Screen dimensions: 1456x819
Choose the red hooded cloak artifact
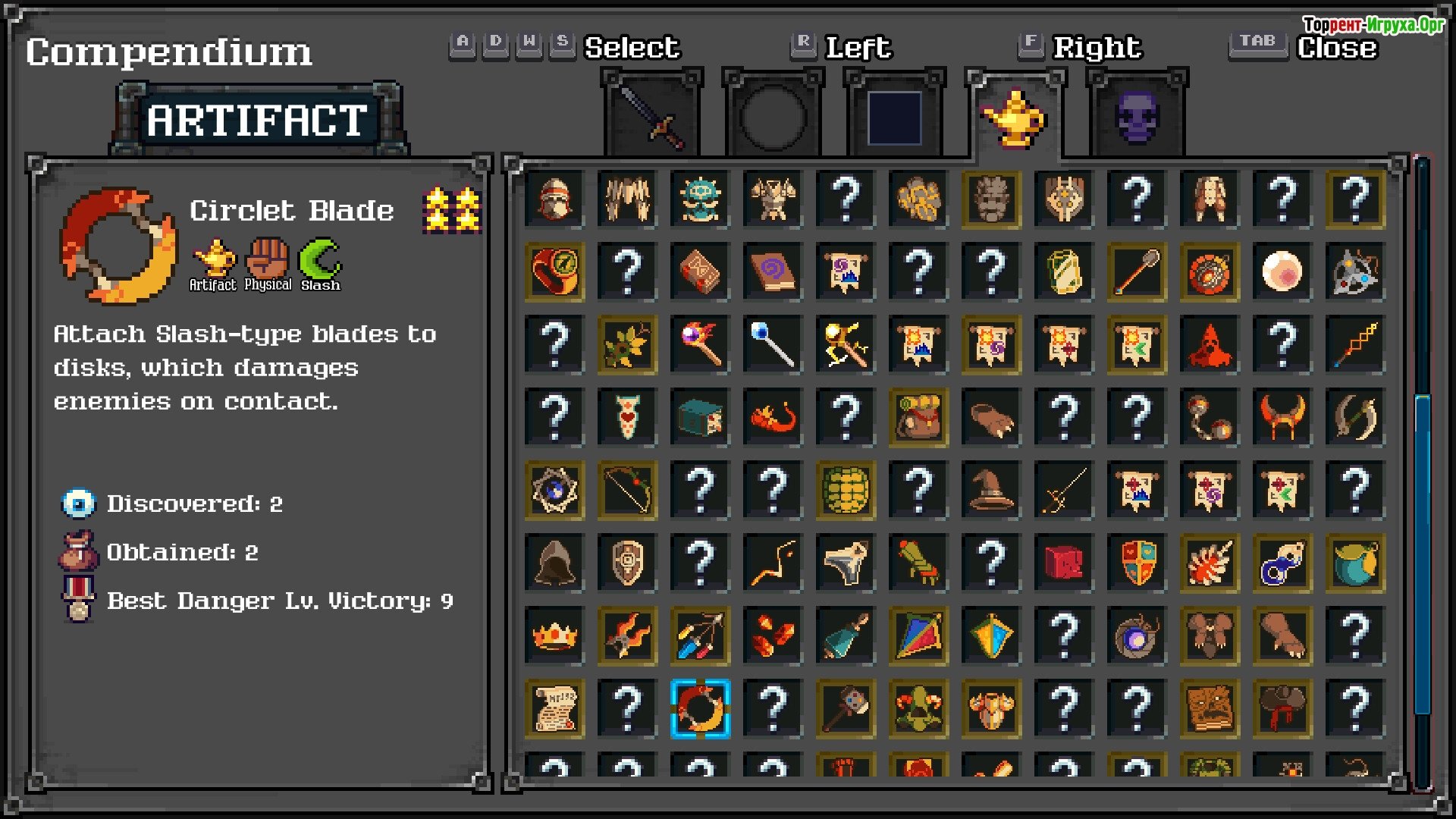pos(1210,344)
